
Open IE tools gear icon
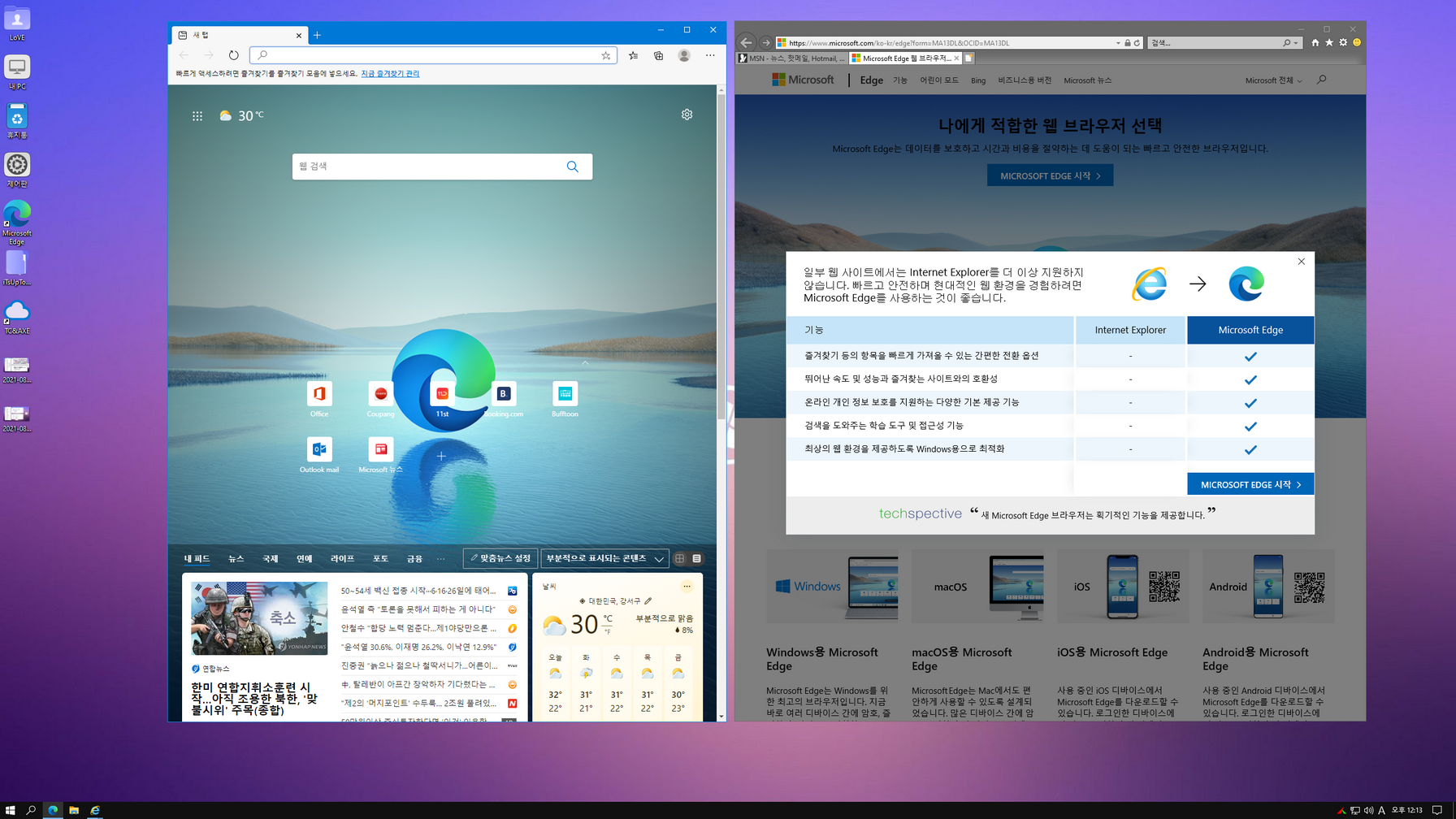click(x=1343, y=42)
